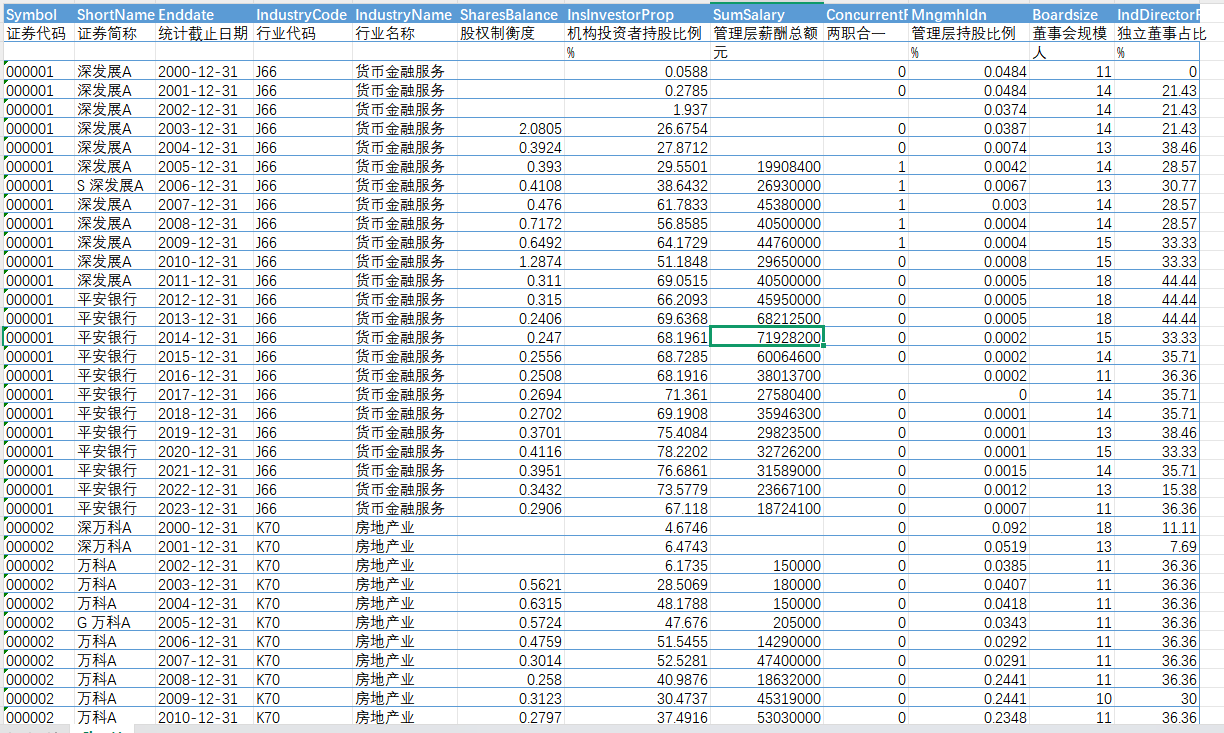This screenshot has height=733, width=1224.
Task: Select the investor proportion 0.0588
Action: pyautogui.click(x=637, y=71)
